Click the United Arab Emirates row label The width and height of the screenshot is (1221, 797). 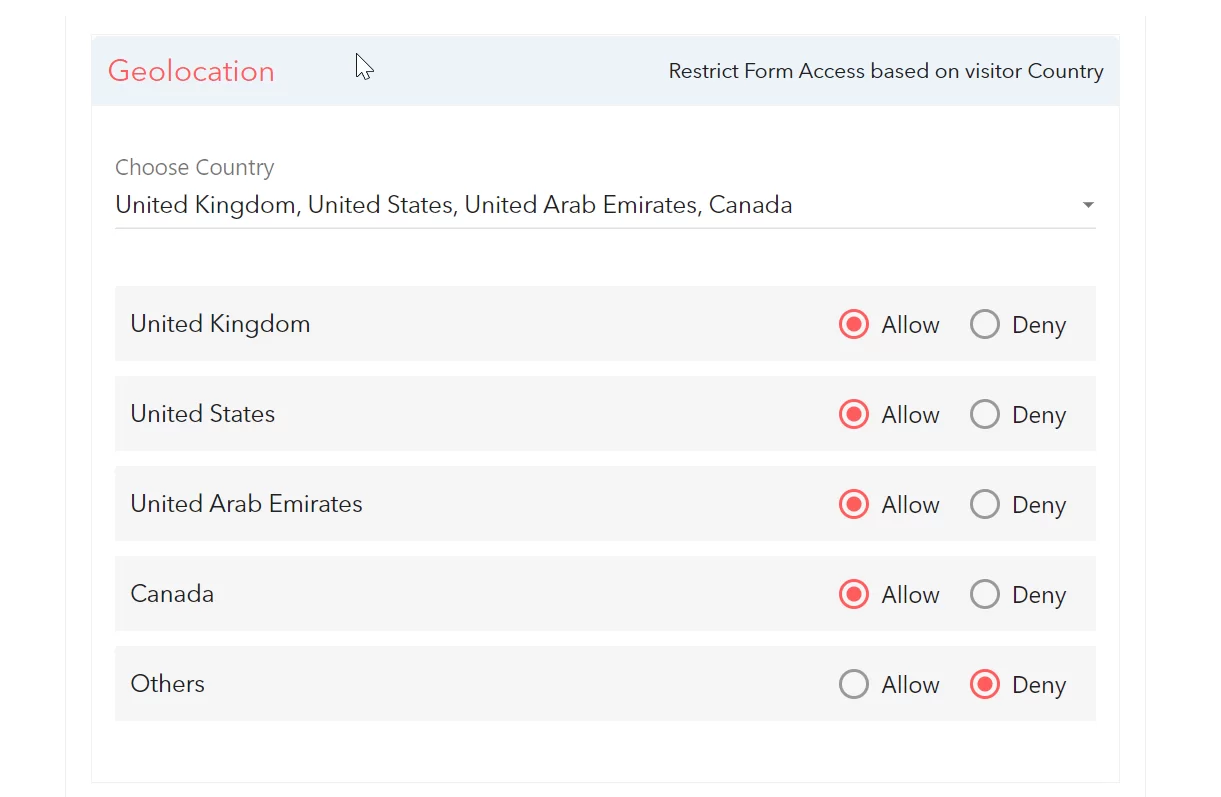click(x=246, y=504)
